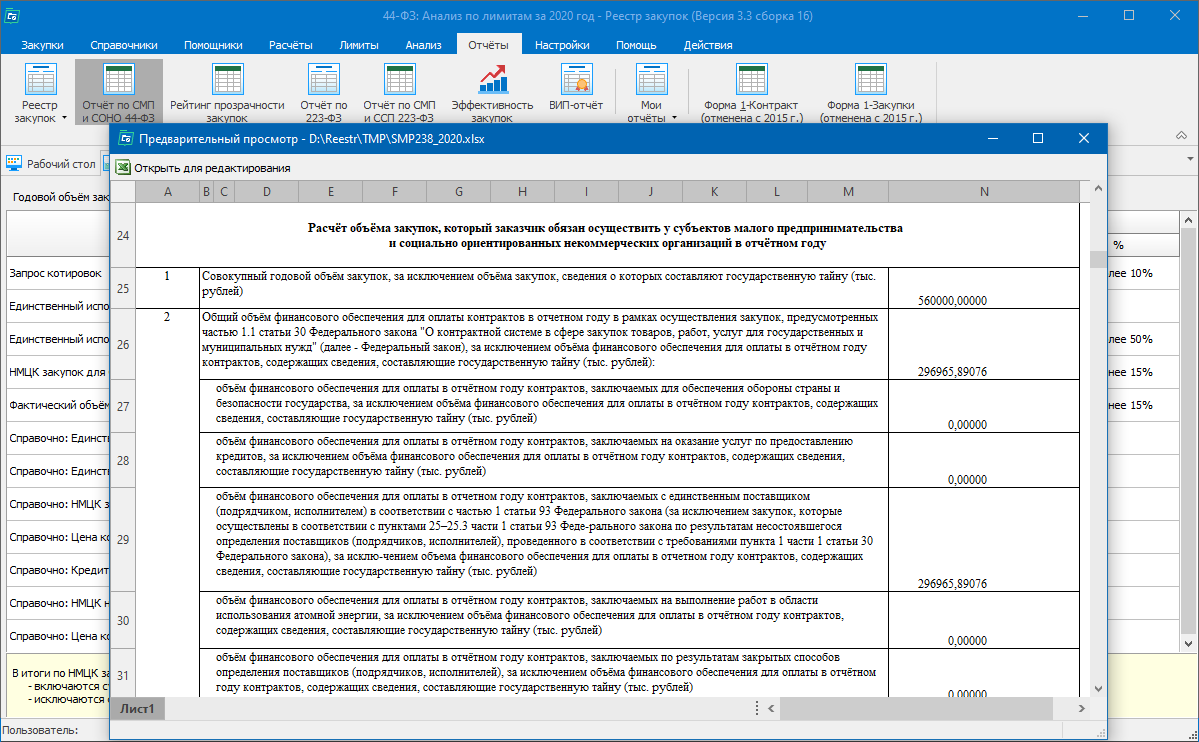The height and width of the screenshot is (742, 1199).
Task: Select column A header in preview
Action: click(167, 192)
